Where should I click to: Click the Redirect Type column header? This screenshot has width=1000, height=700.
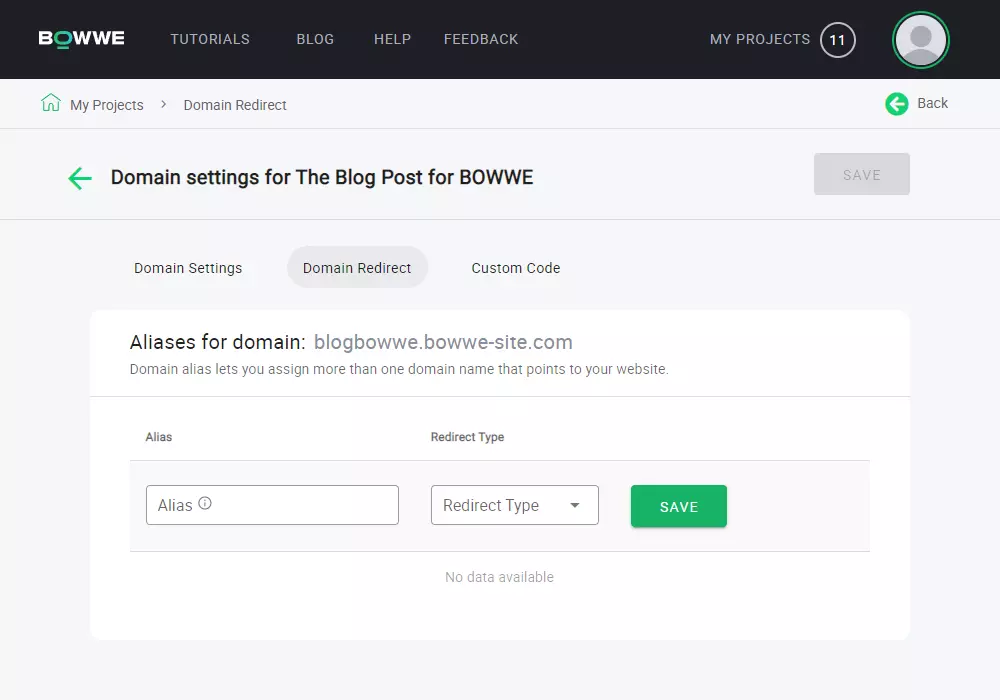point(467,437)
